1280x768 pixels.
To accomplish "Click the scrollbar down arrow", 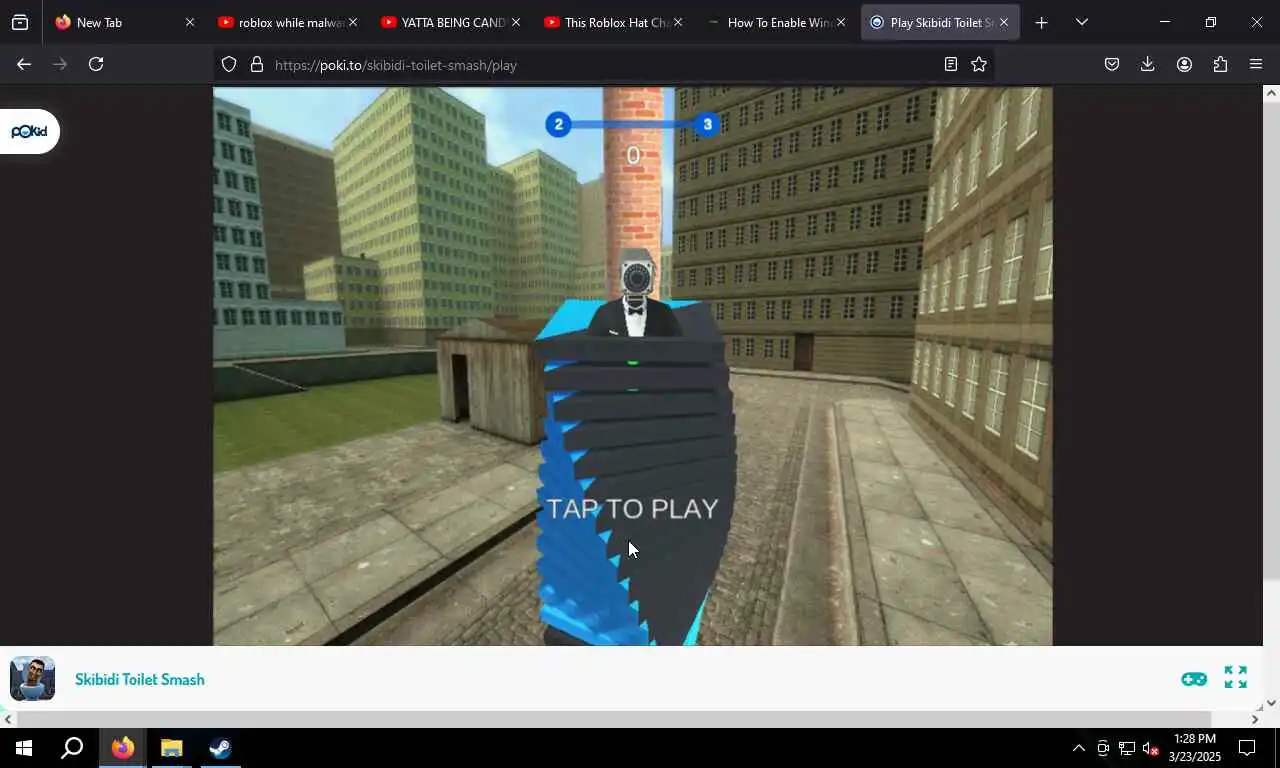I will point(1271,703).
